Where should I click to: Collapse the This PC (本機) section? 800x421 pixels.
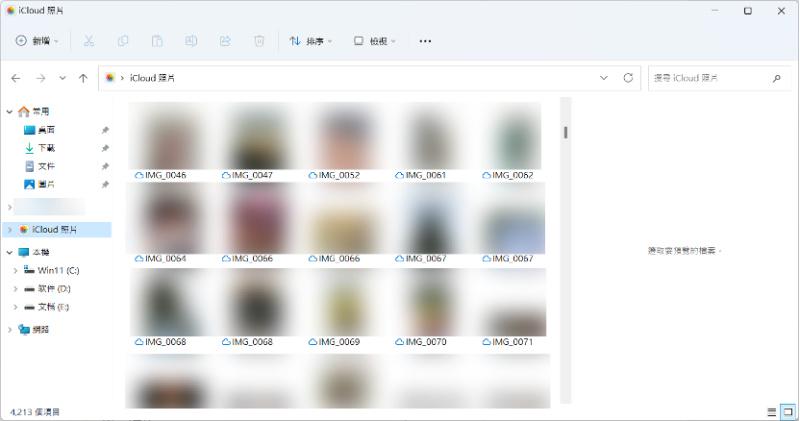click(x=9, y=252)
